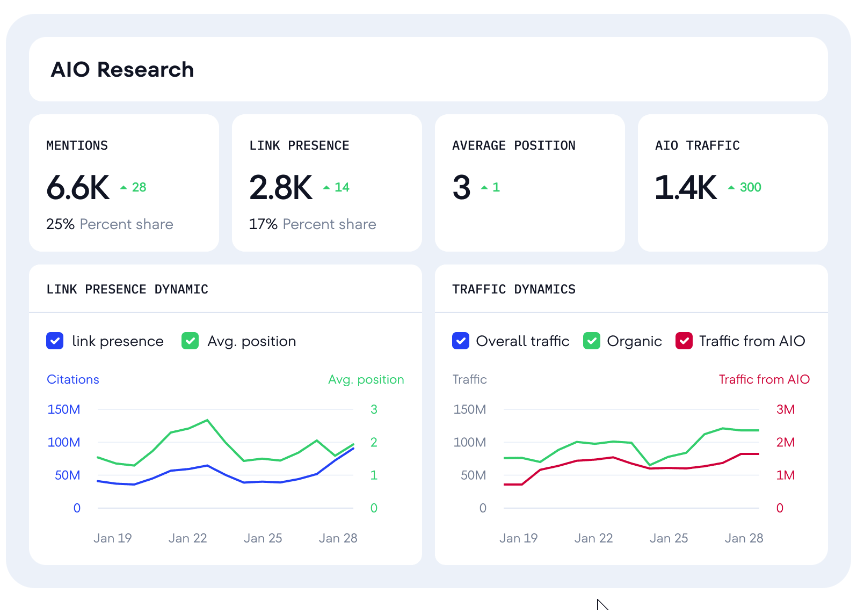858x610 pixels.
Task: Click the Traffic Dynamics panel header
Action: coord(513,289)
